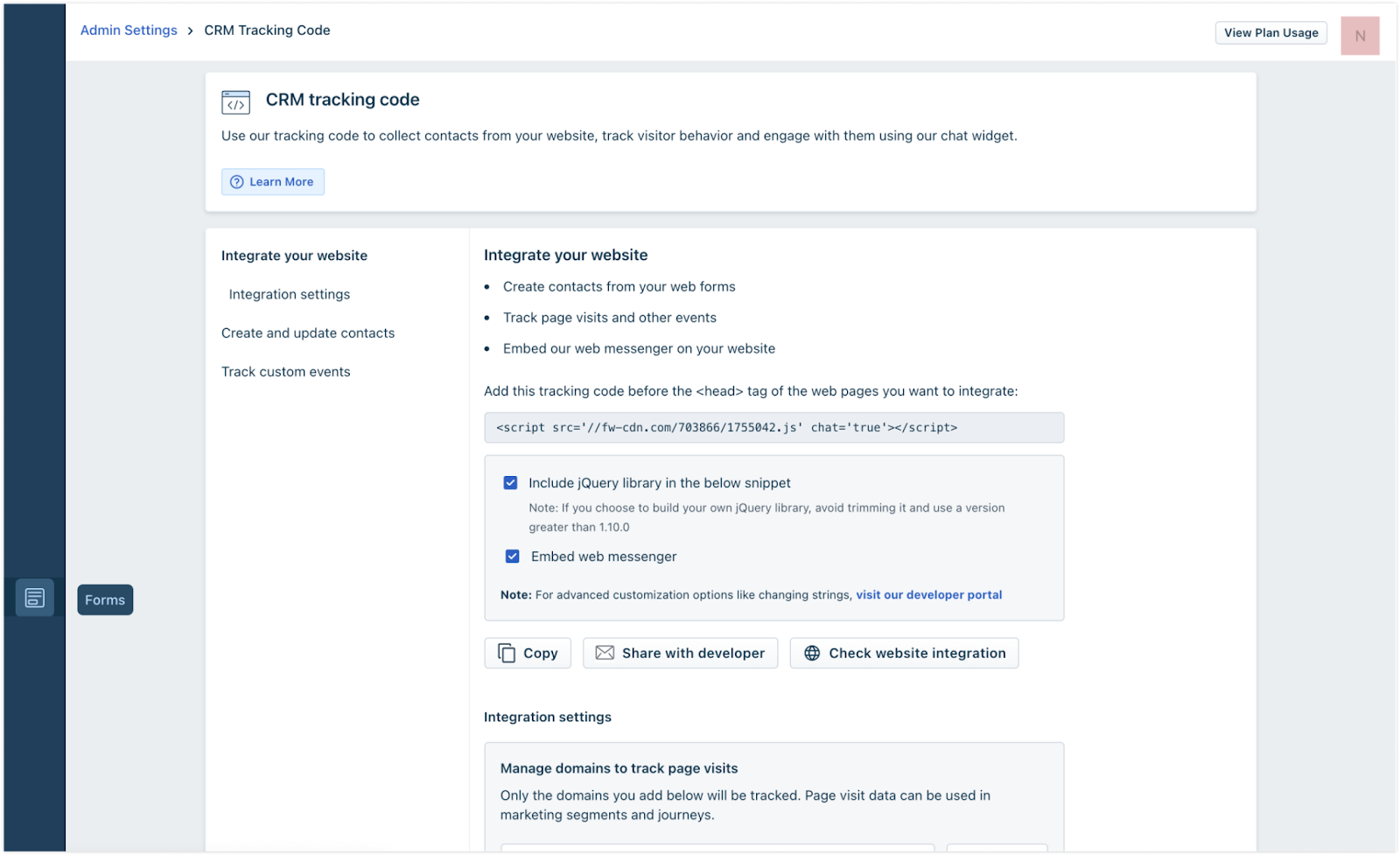The image size is (1400, 855).
Task: Click CRM Tracking Code breadcrumb text
Action: click(267, 31)
